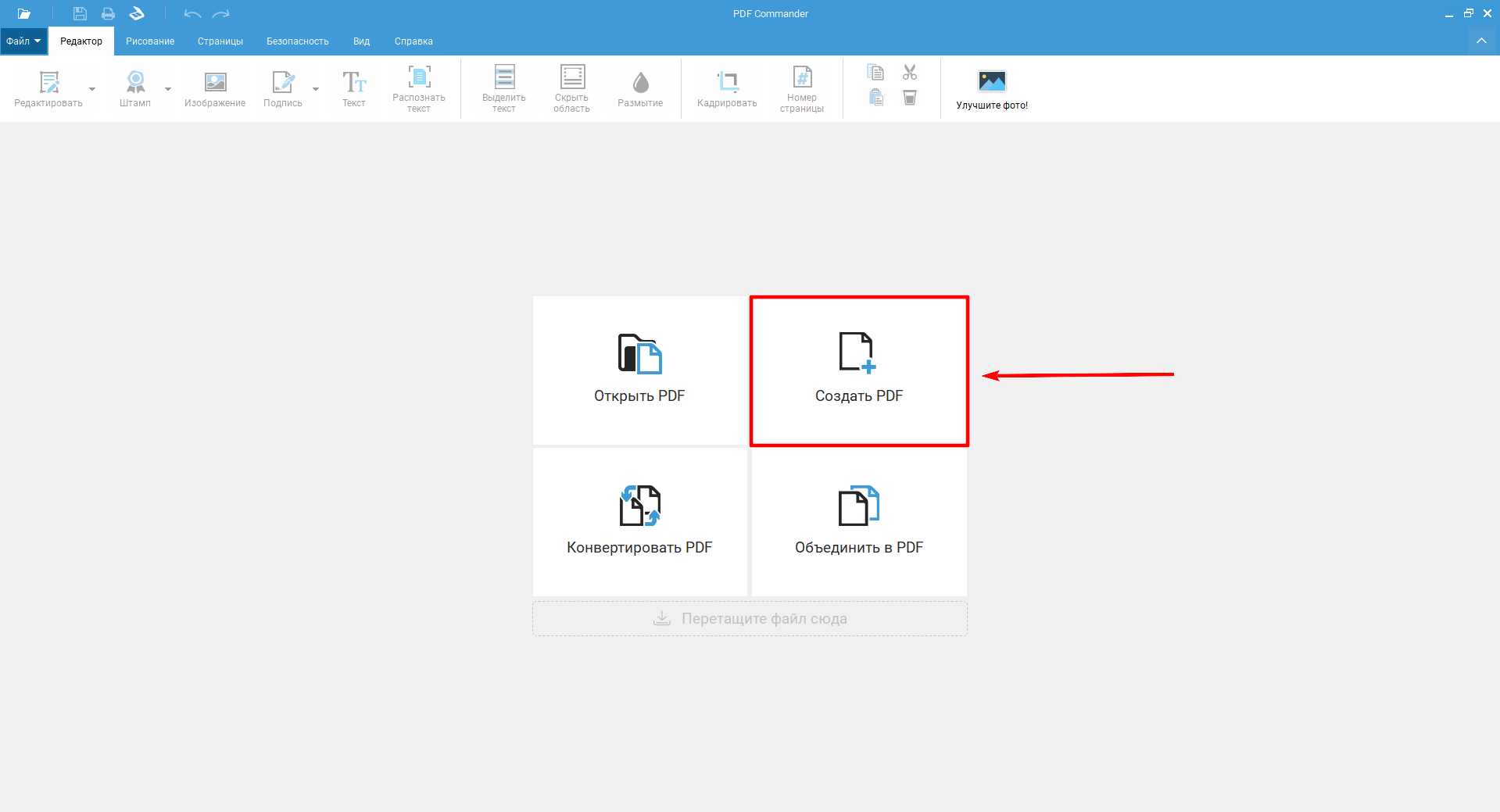Choose the Text (Текст) tool

tap(353, 82)
